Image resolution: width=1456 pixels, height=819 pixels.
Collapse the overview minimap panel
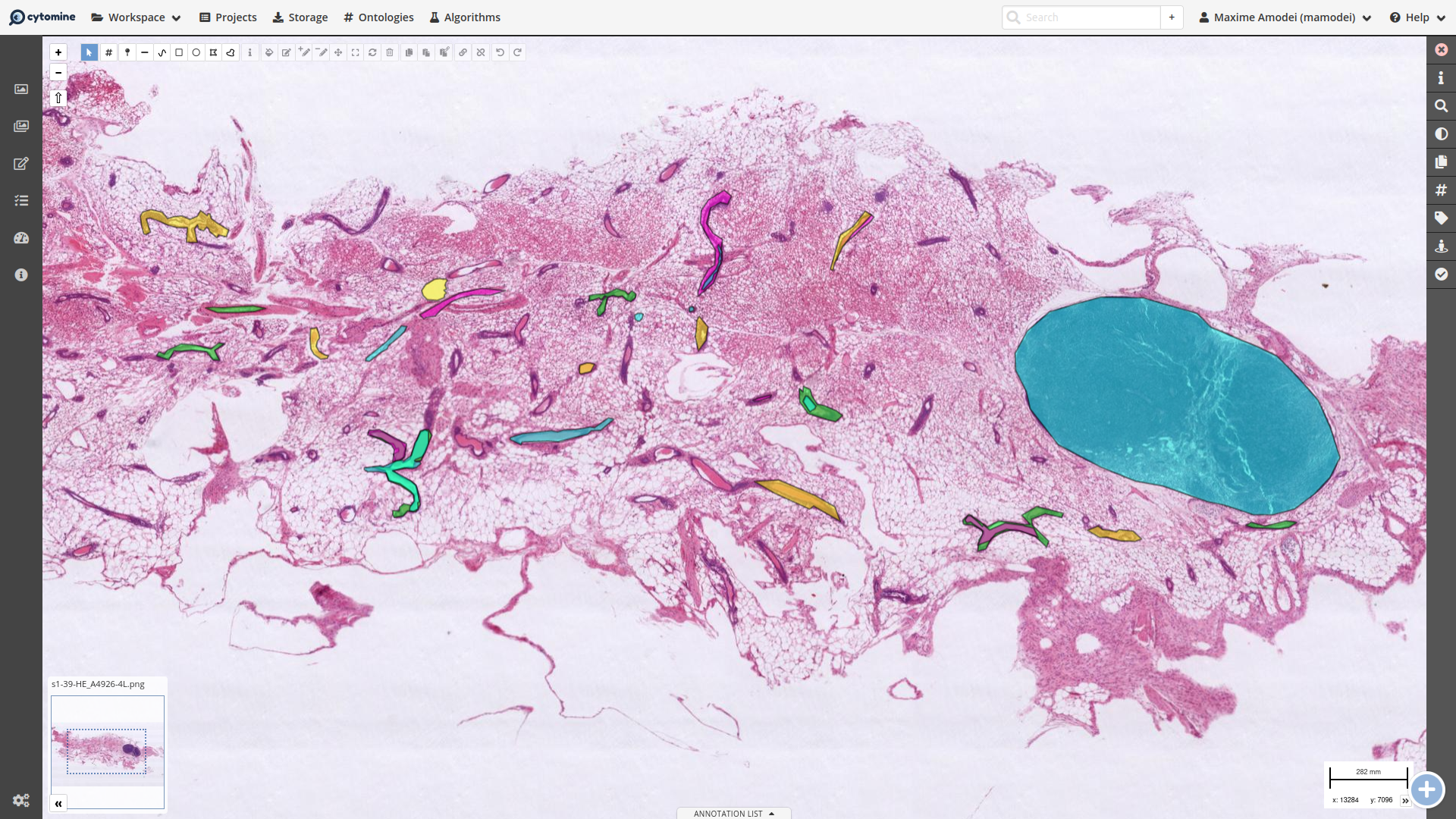tap(58, 804)
